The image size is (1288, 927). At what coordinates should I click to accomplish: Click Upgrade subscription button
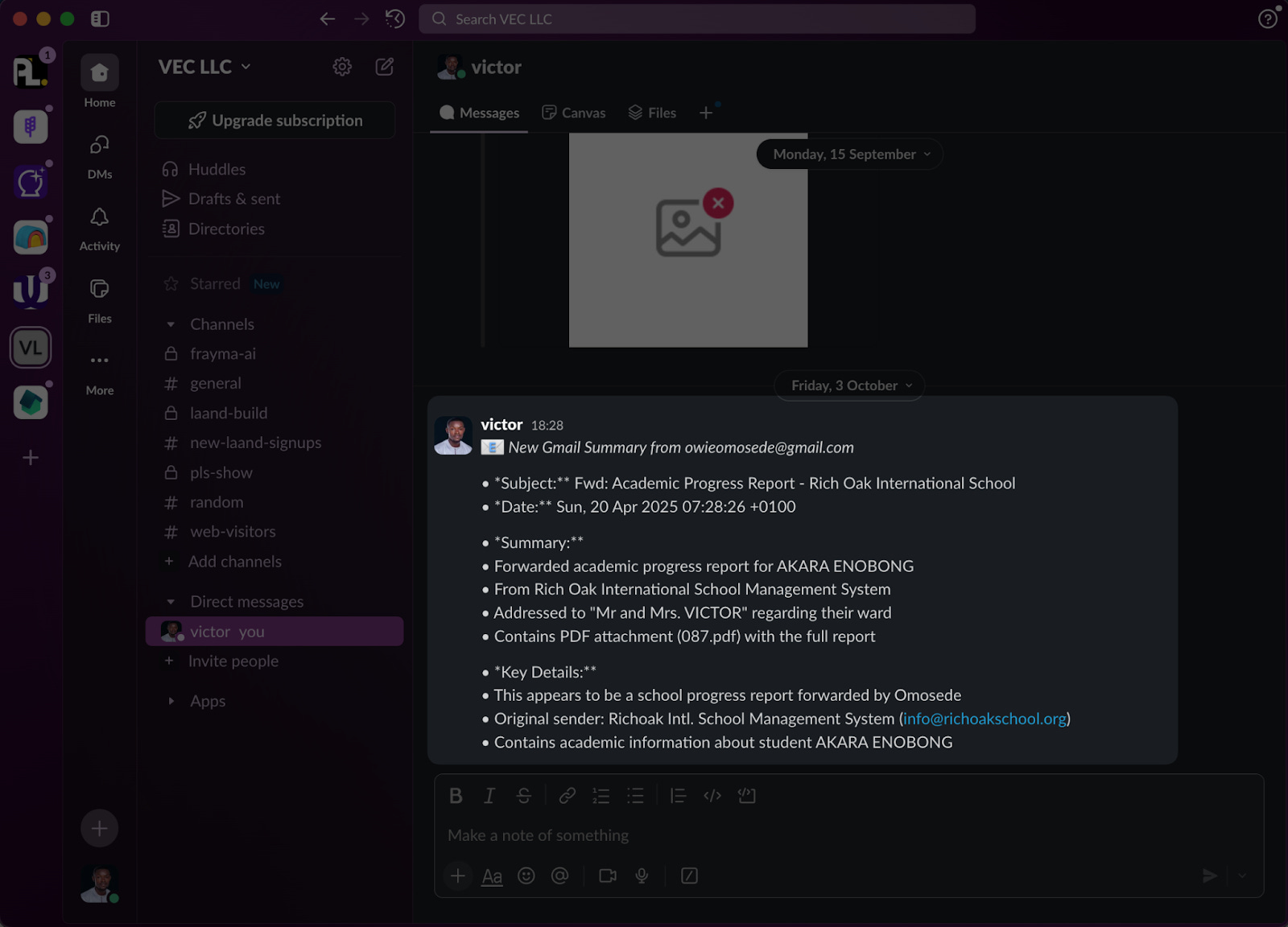(x=275, y=121)
